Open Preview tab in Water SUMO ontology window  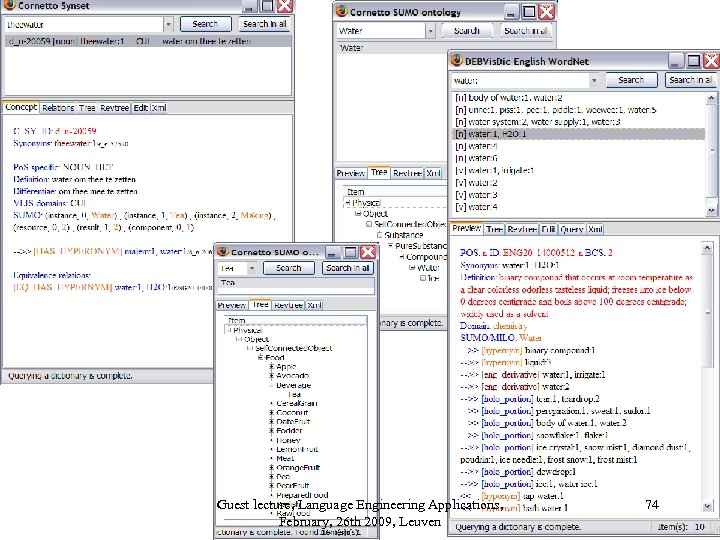pos(351,173)
